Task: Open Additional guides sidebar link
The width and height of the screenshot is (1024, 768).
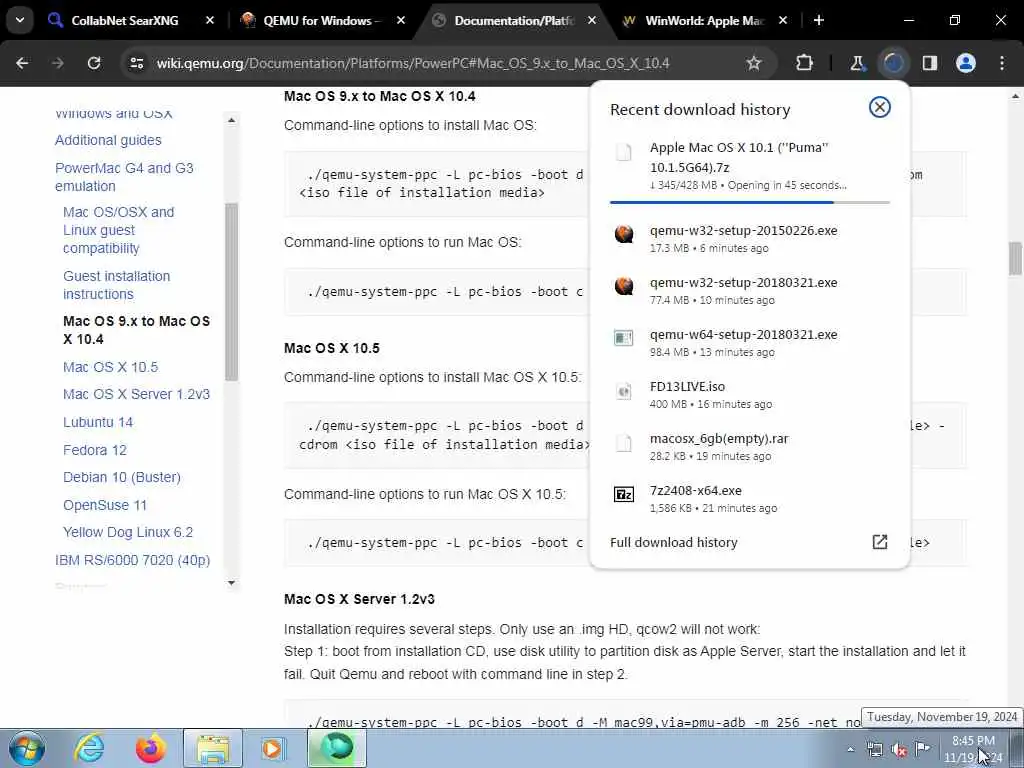Action: (x=108, y=140)
